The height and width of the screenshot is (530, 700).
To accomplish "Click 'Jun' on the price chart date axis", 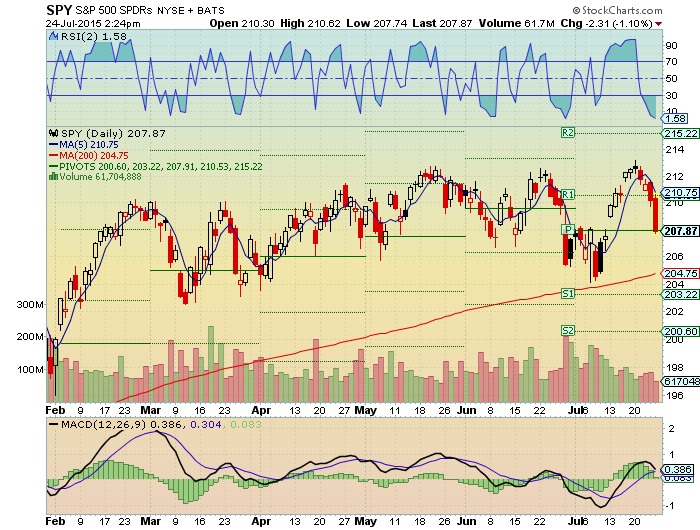I will point(467,410).
